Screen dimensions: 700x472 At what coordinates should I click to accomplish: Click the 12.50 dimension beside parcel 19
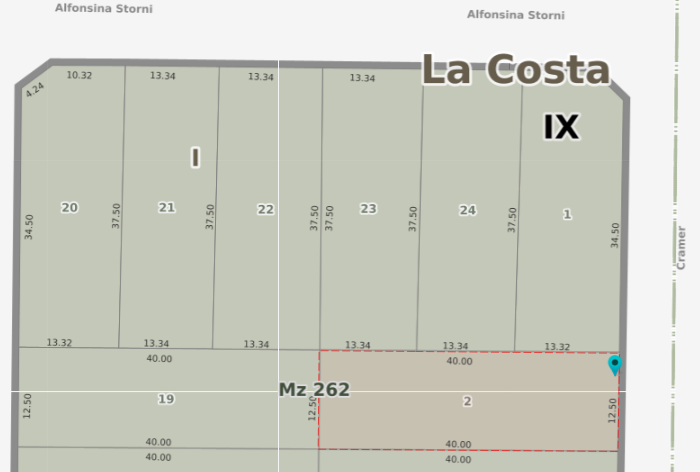click(x=27, y=406)
